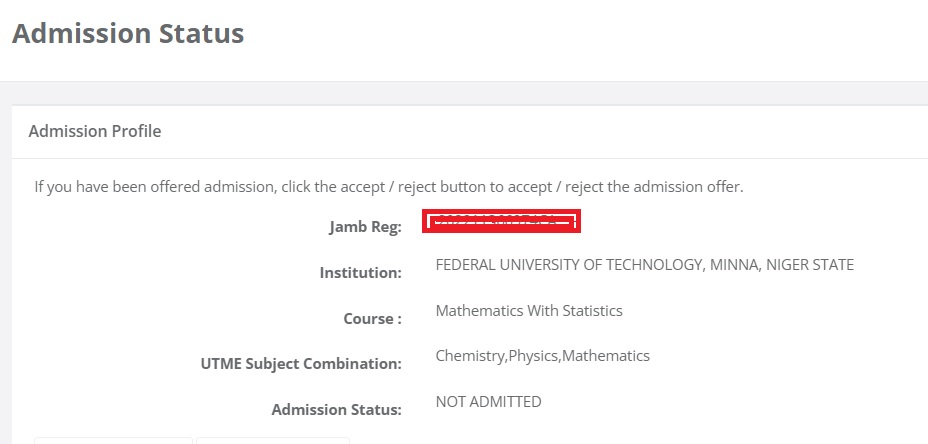Click the Course field label

[372, 319]
